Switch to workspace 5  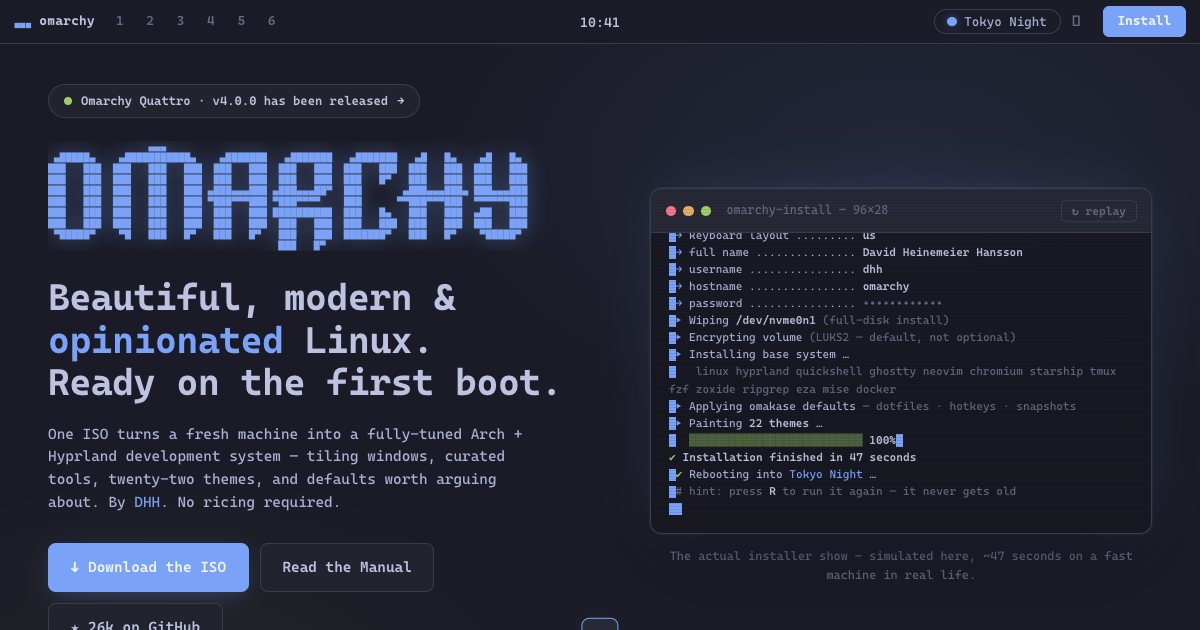point(241,21)
